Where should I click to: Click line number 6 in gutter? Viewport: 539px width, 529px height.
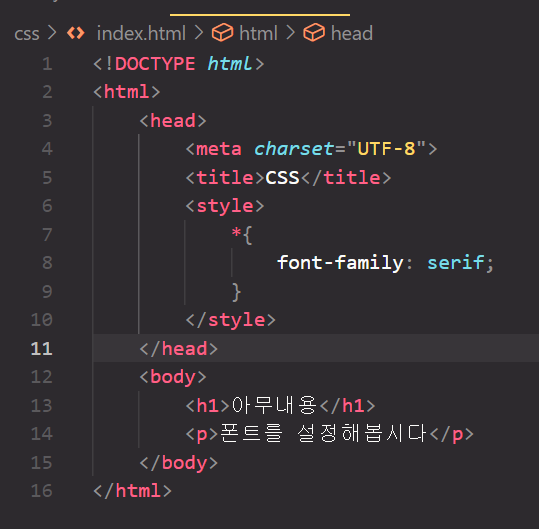tap(47, 206)
